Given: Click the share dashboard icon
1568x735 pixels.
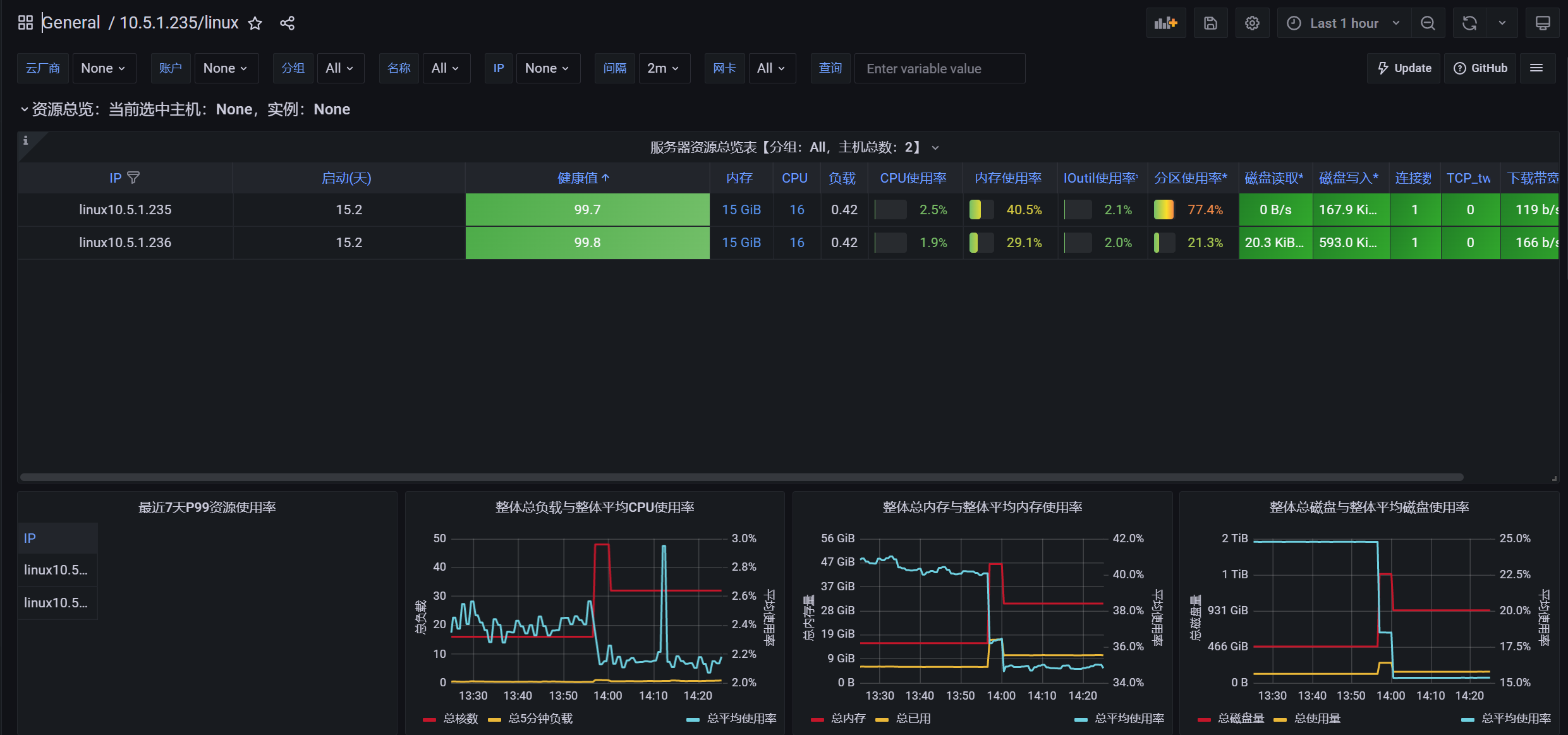Looking at the screenshot, I should click(x=287, y=23).
